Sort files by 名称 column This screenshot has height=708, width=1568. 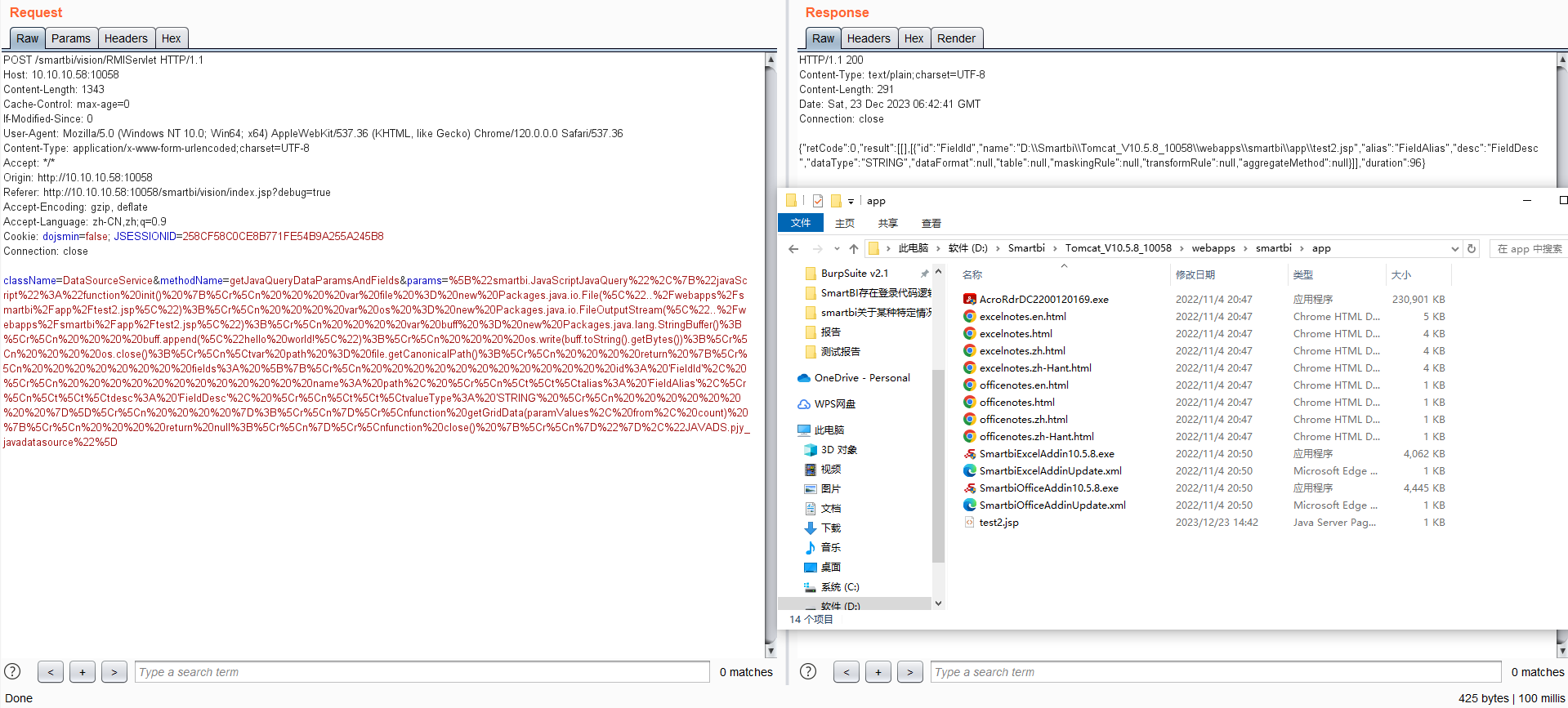pos(972,275)
